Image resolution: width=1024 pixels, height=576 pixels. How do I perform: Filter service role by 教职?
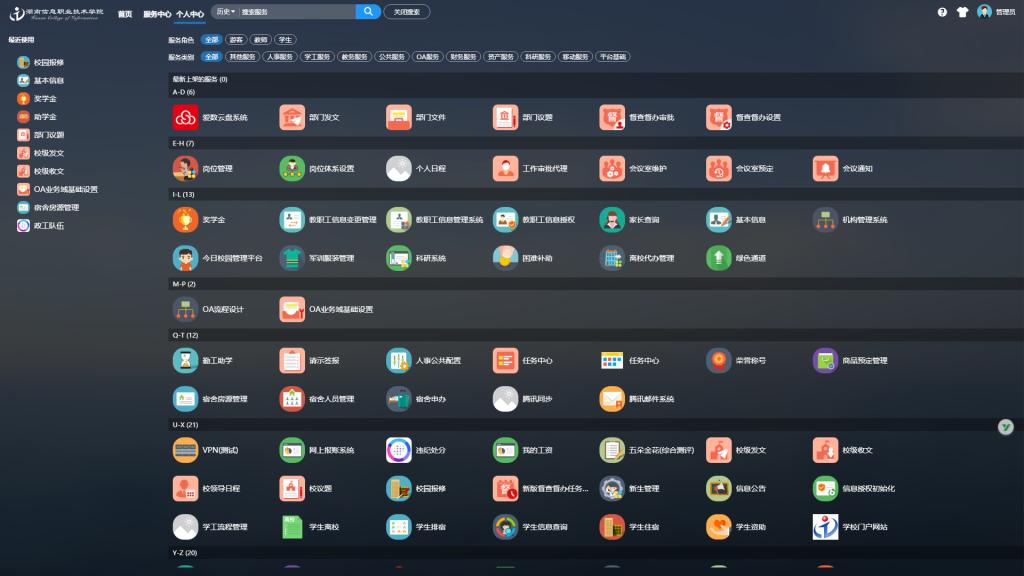point(261,40)
